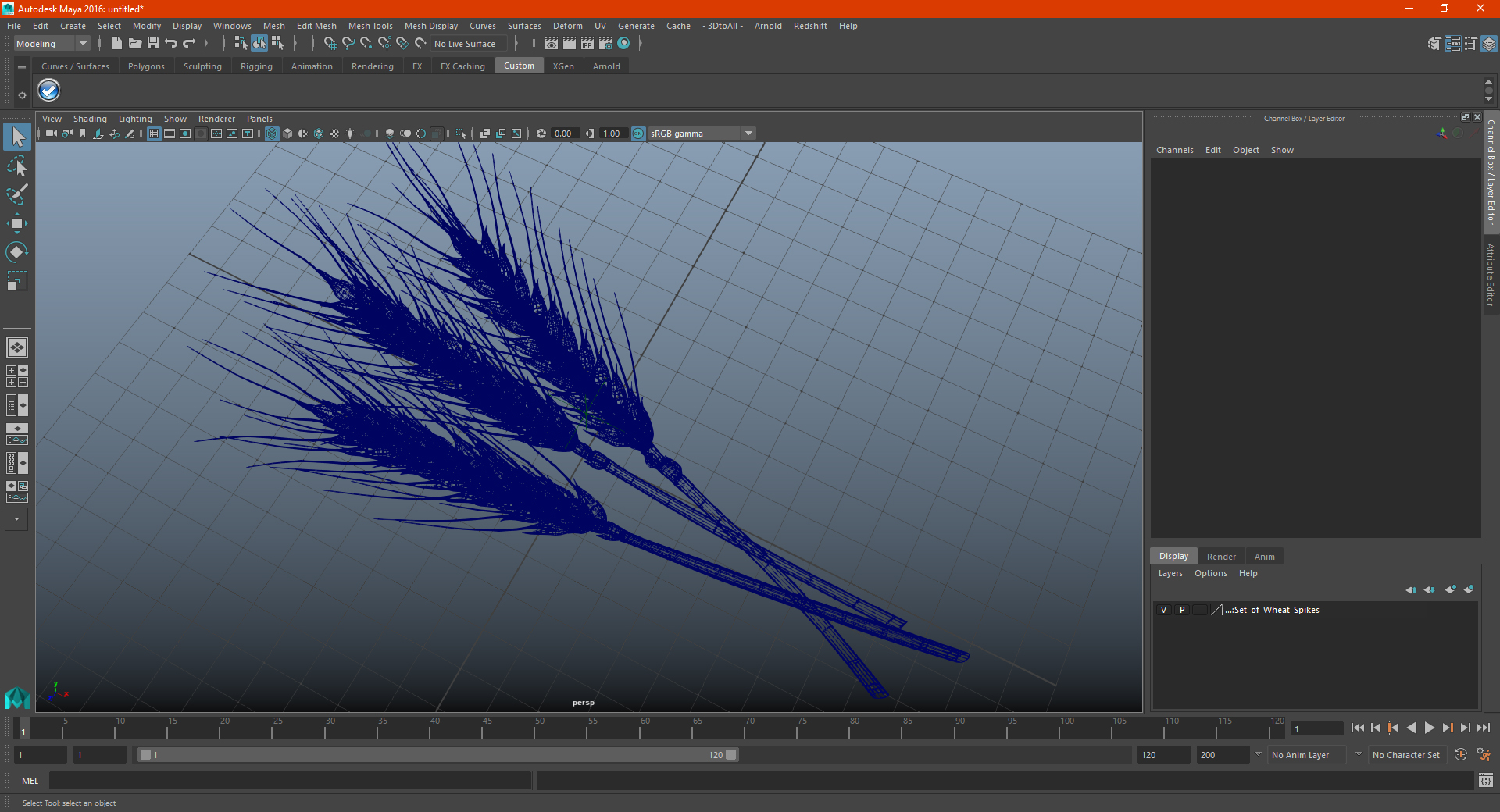Choose the Move tool in the toolbox
The image size is (1500, 812).
(x=17, y=223)
